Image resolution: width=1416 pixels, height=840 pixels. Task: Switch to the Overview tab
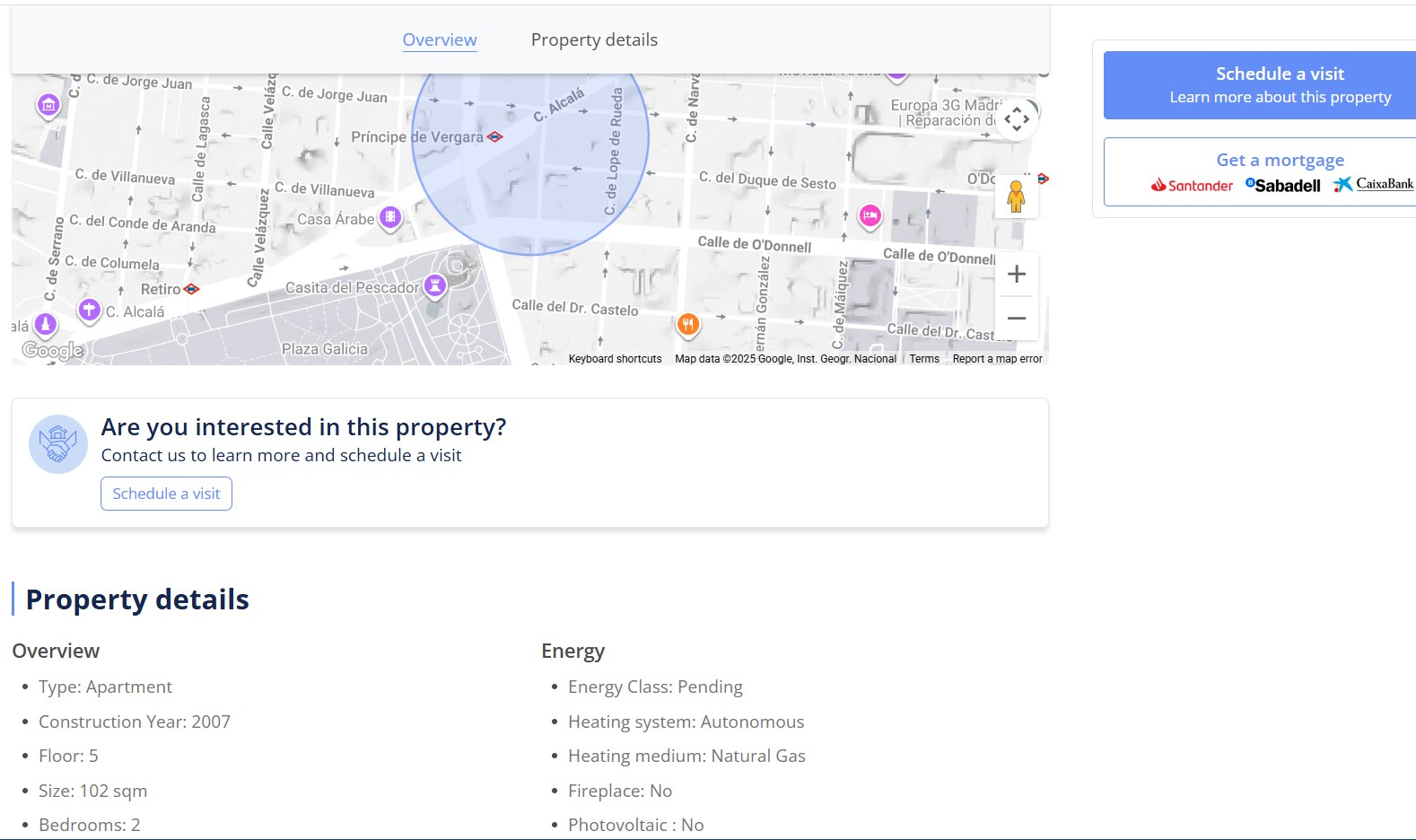tap(440, 39)
